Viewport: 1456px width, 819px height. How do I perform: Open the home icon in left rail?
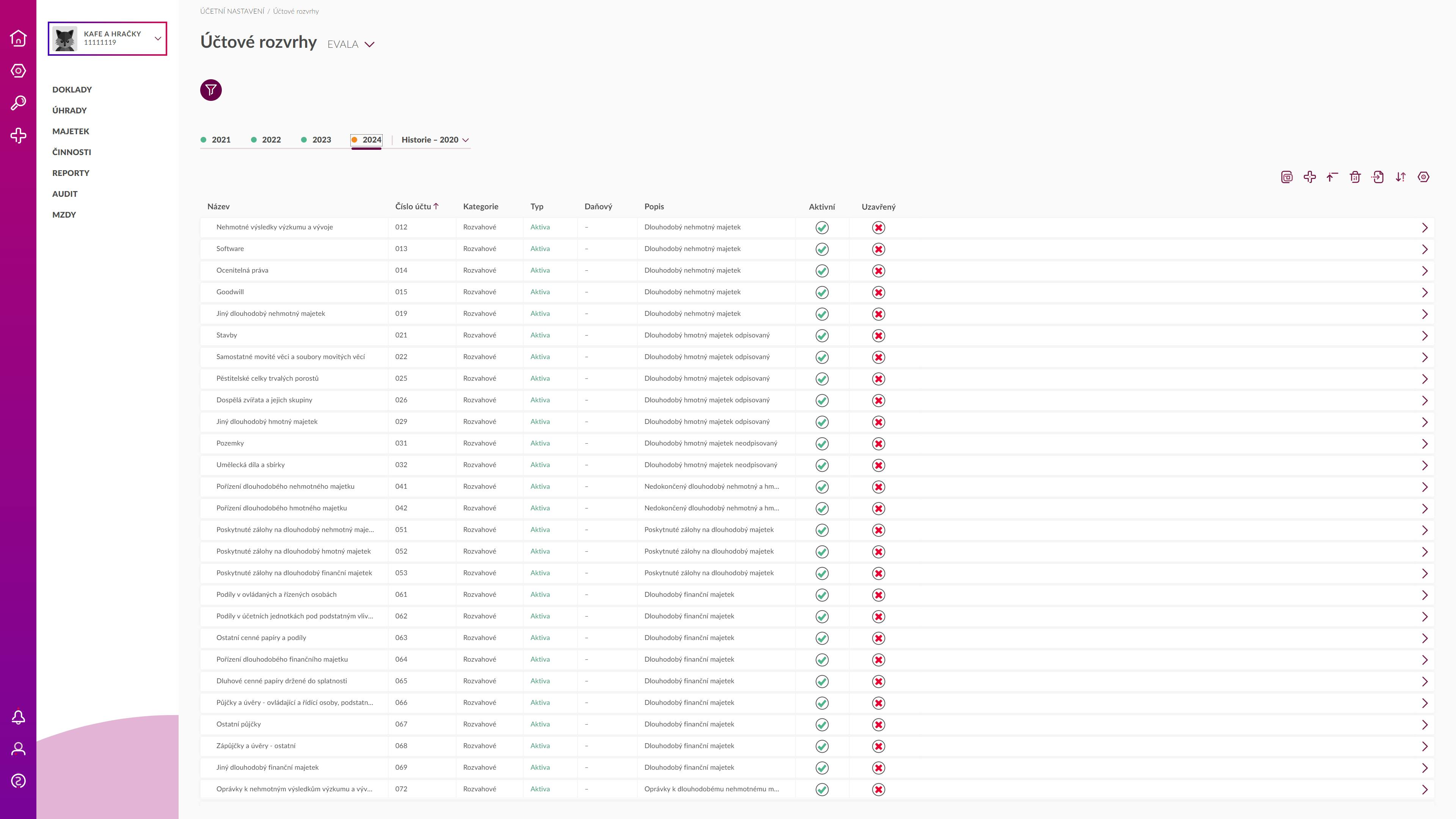coord(18,38)
